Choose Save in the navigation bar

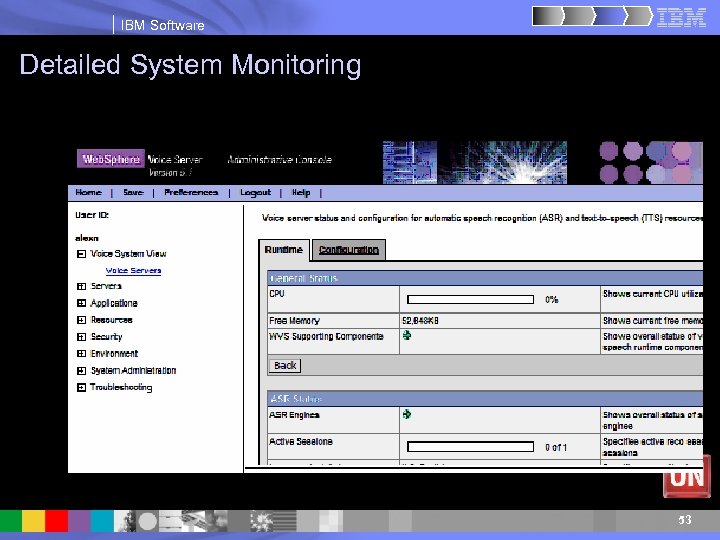click(133, 192)
